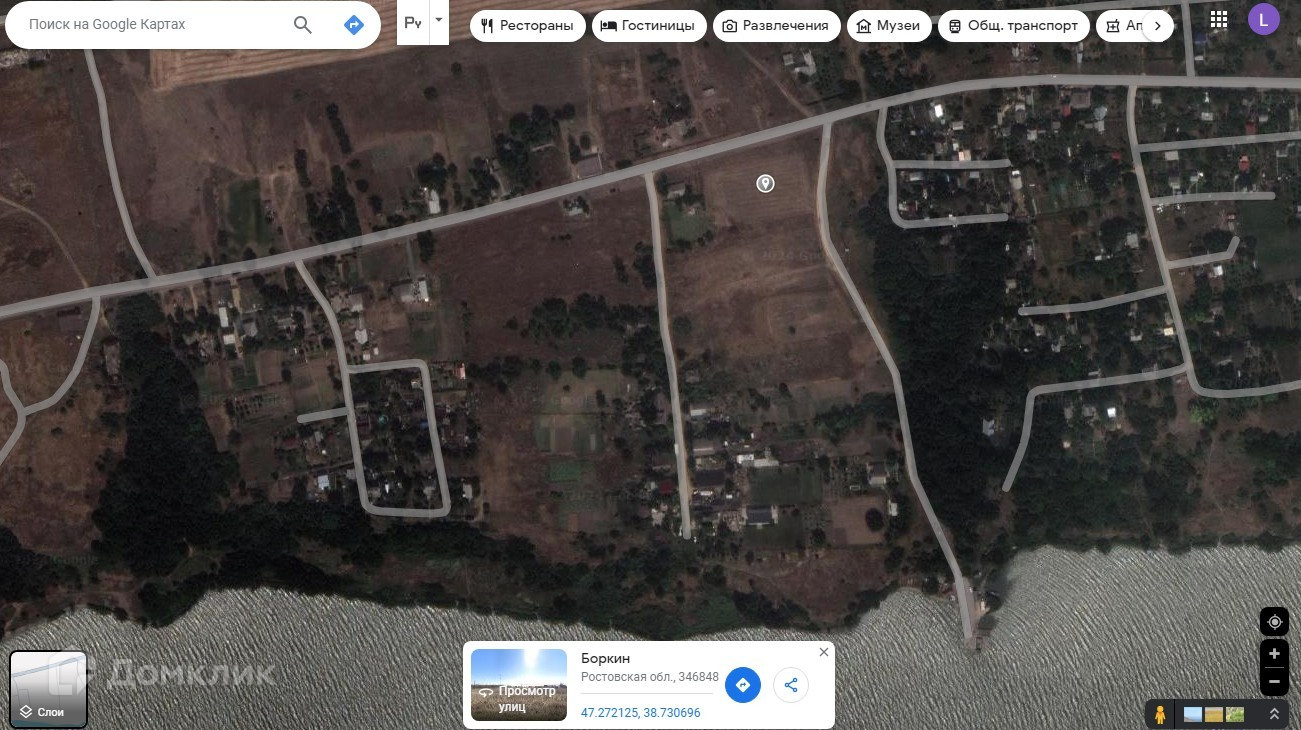Viewport: 1301px width, 730px height.
Task: Expand the imagery strip with the double chevron
Action: [1274, 715]
